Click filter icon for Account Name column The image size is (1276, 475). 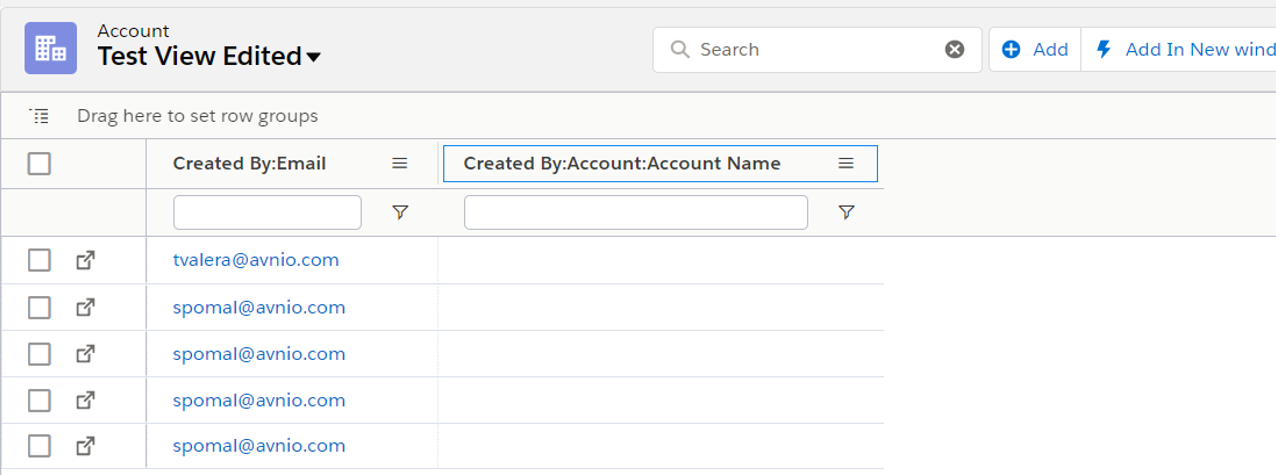[846, 212]
